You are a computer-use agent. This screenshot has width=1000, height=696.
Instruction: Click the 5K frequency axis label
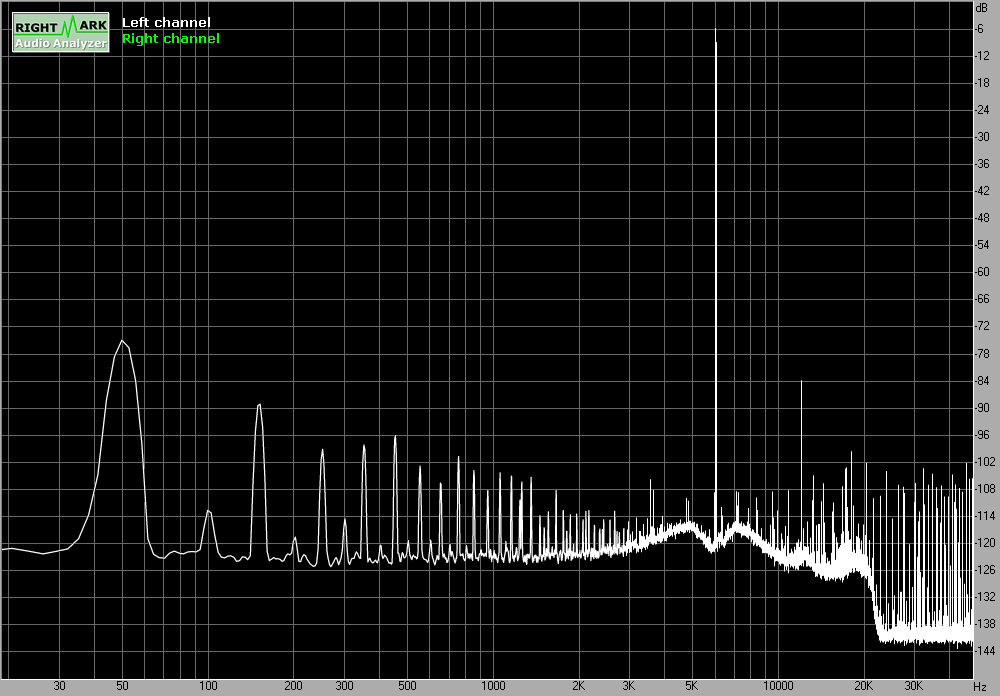coord(691,686)
